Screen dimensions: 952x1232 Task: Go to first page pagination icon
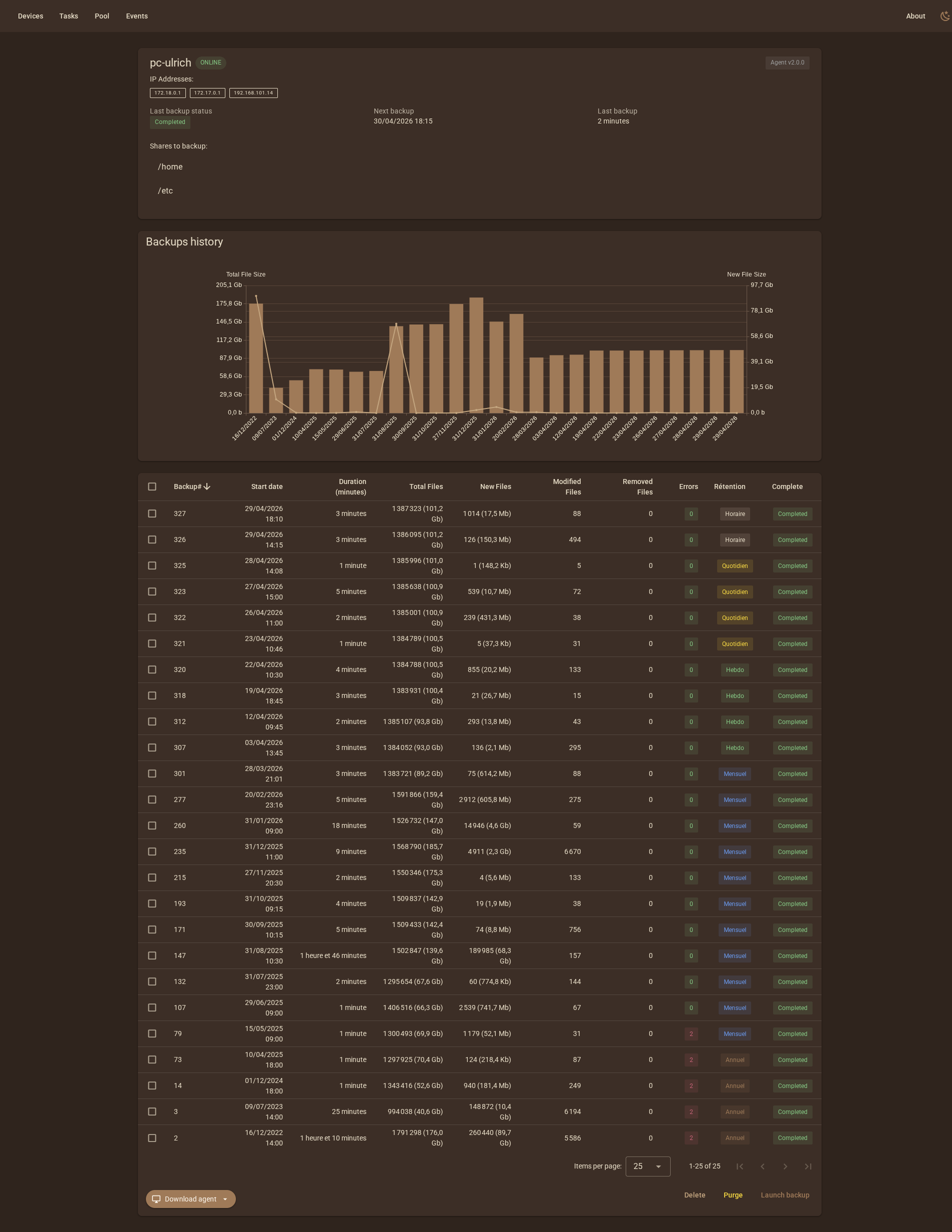[x=740, y=1166]
